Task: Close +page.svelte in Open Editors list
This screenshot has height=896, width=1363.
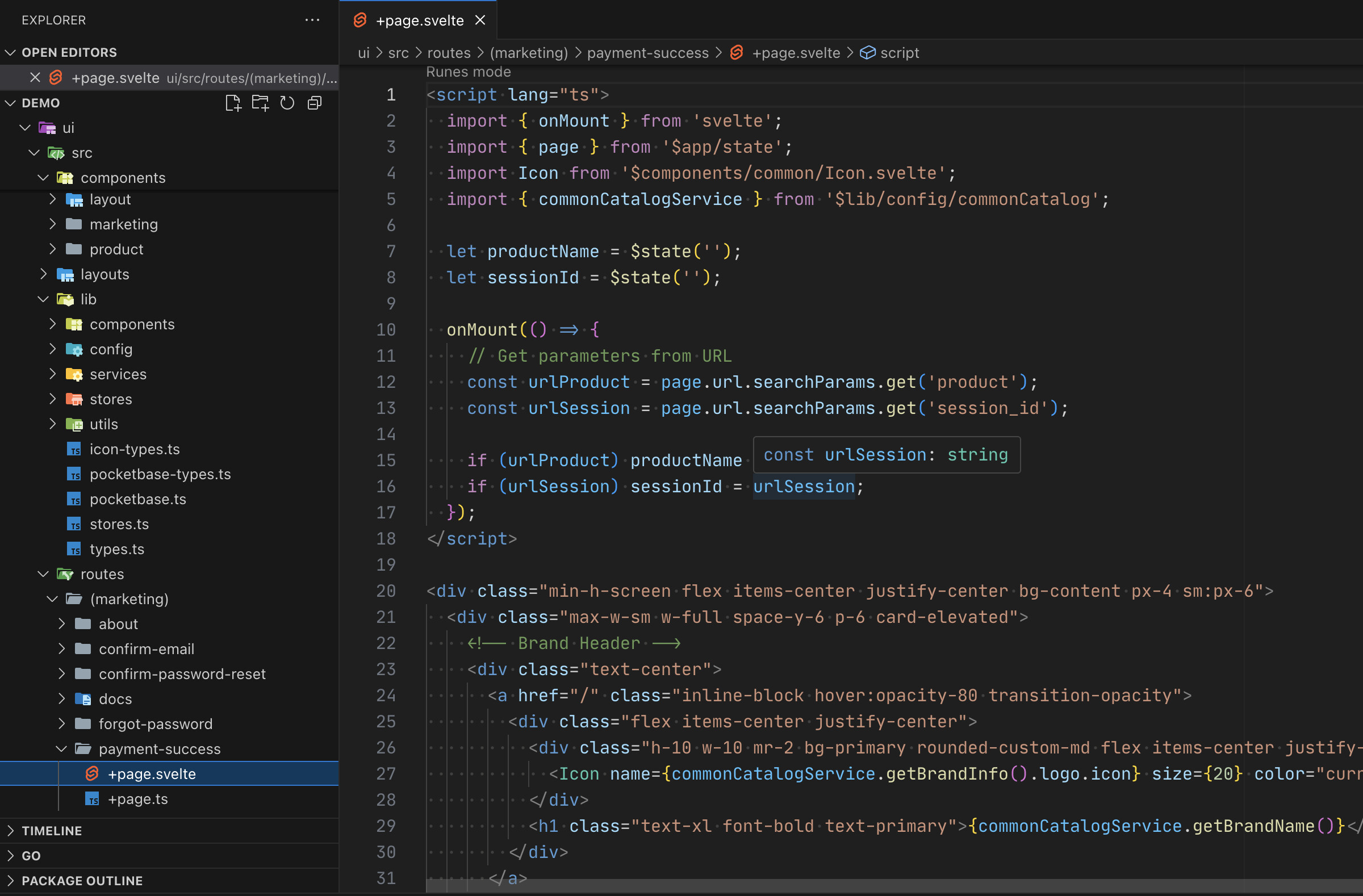Action: click(35, 77)
